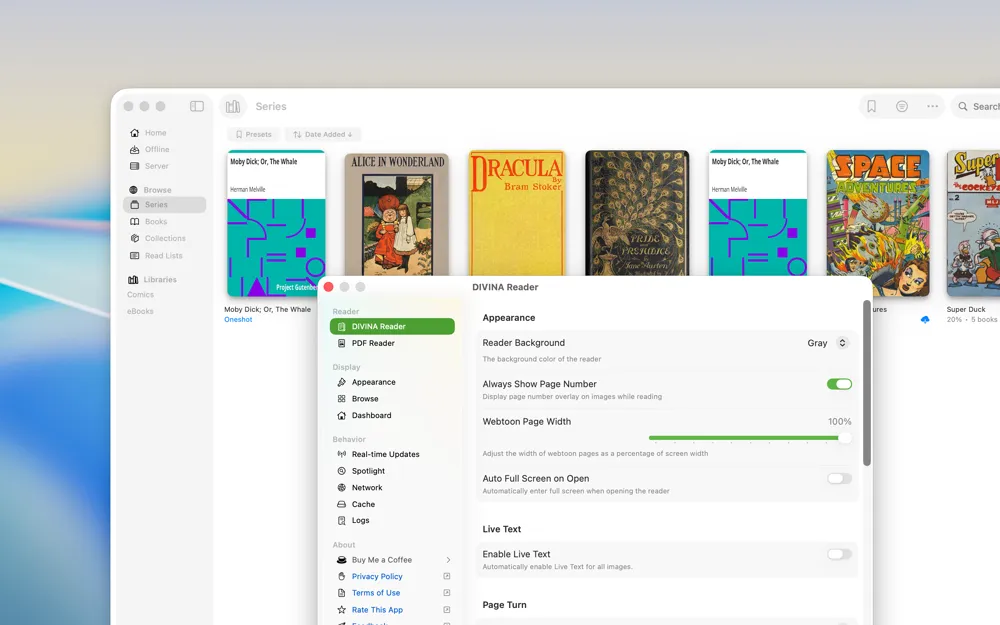Open the Privacy Policy link
The width and height of the screenshot is (1000, 625).
coord(377,577)
